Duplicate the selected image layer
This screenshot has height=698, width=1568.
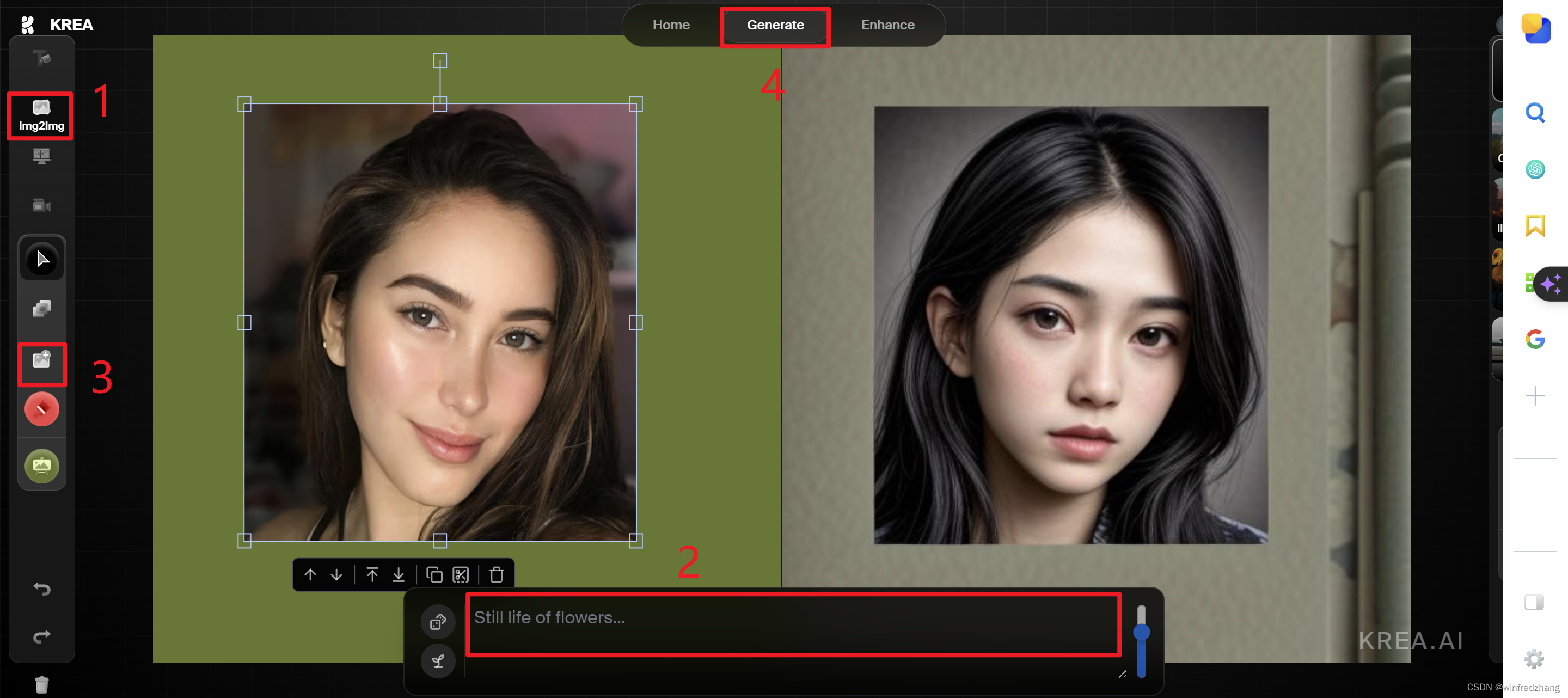point(434,574)
